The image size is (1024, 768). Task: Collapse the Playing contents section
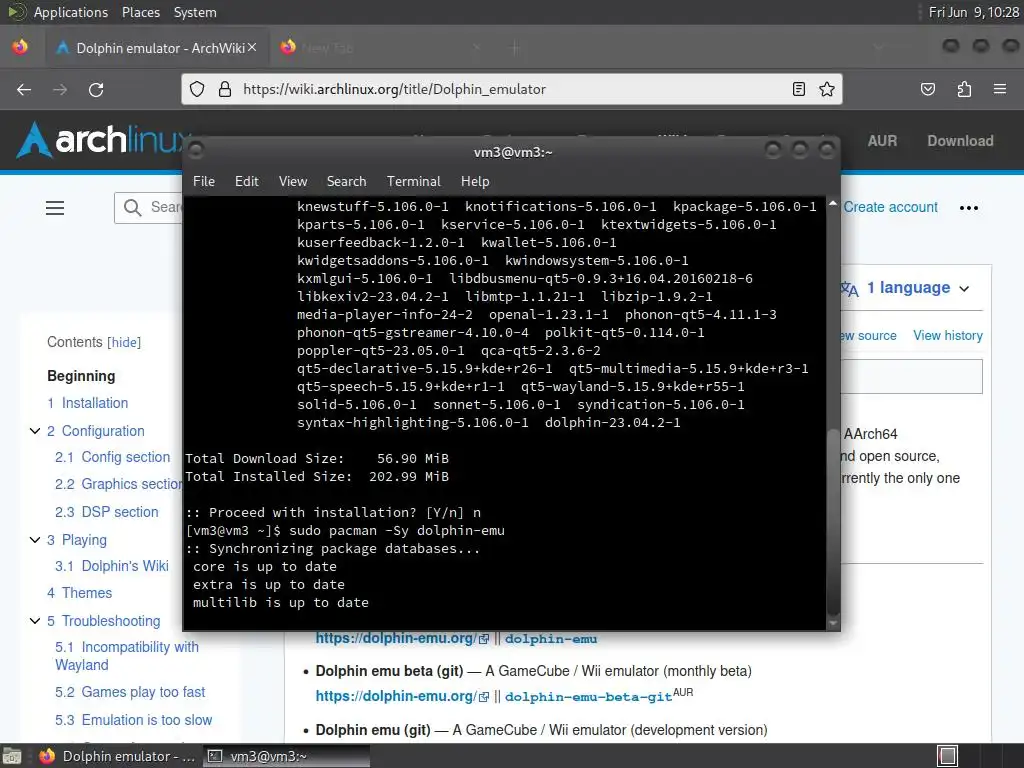[35, 539]
